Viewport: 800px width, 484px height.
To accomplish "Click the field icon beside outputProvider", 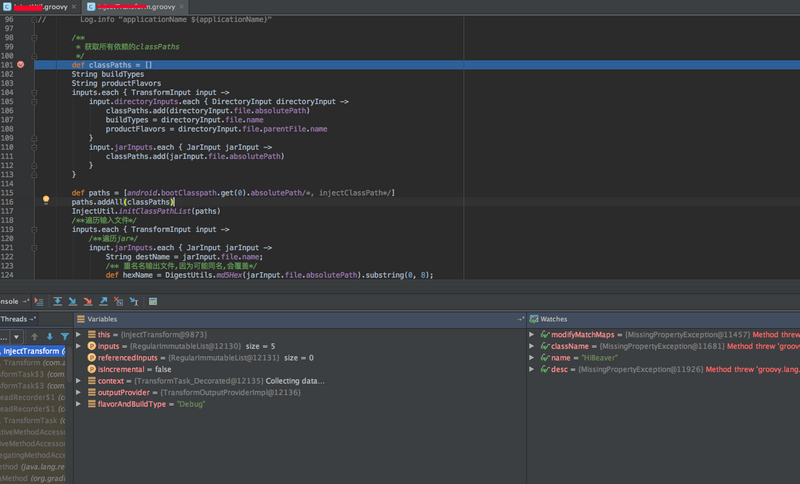I will tap(92, 392).
